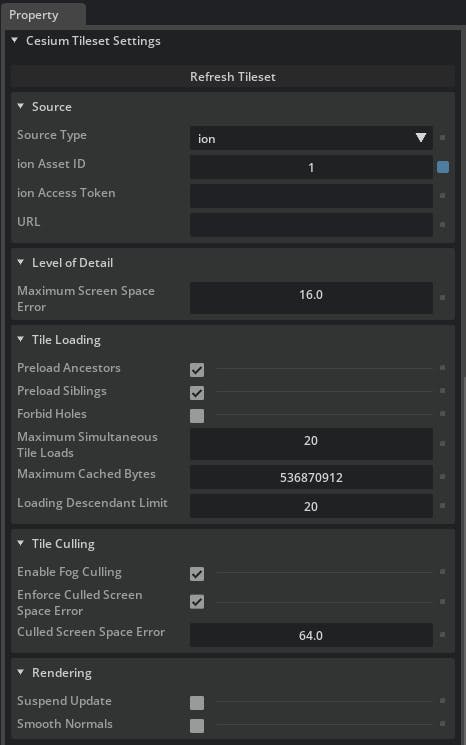The width and height of the screenshot is (466, 745).
Task: Click the ion Asset ID field
Action: coord(311,167)
